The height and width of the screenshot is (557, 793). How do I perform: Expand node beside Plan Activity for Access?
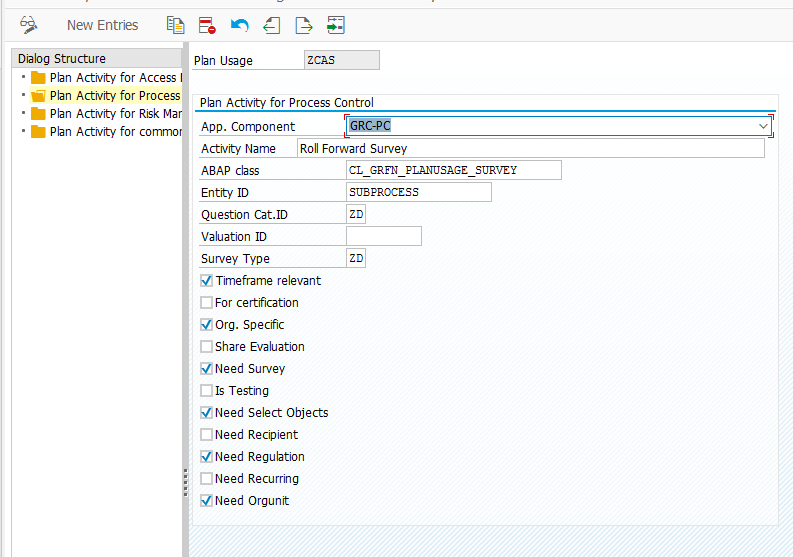pyautogui.click(x=23, y=77)
